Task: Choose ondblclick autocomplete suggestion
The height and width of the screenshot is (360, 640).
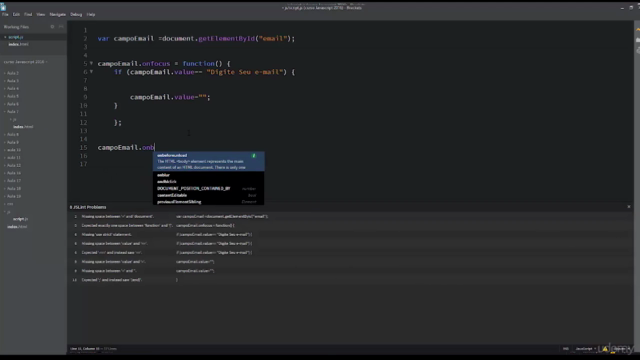Action: tap(209, 182)
